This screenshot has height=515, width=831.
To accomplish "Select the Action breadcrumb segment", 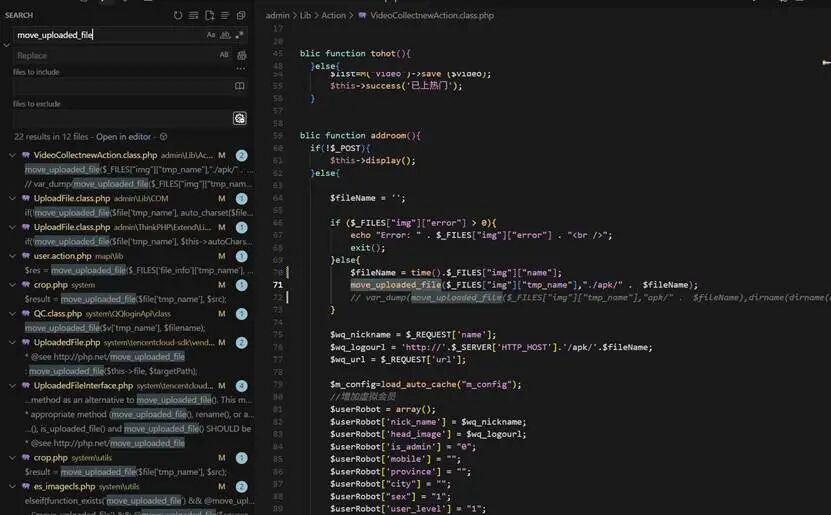I will [333, 16].
